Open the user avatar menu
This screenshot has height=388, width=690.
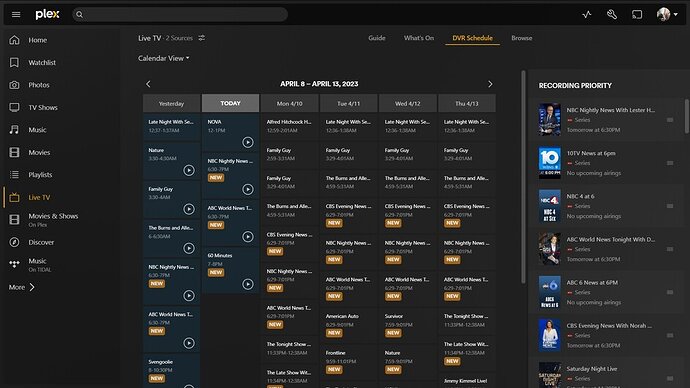tap(667, 15)
